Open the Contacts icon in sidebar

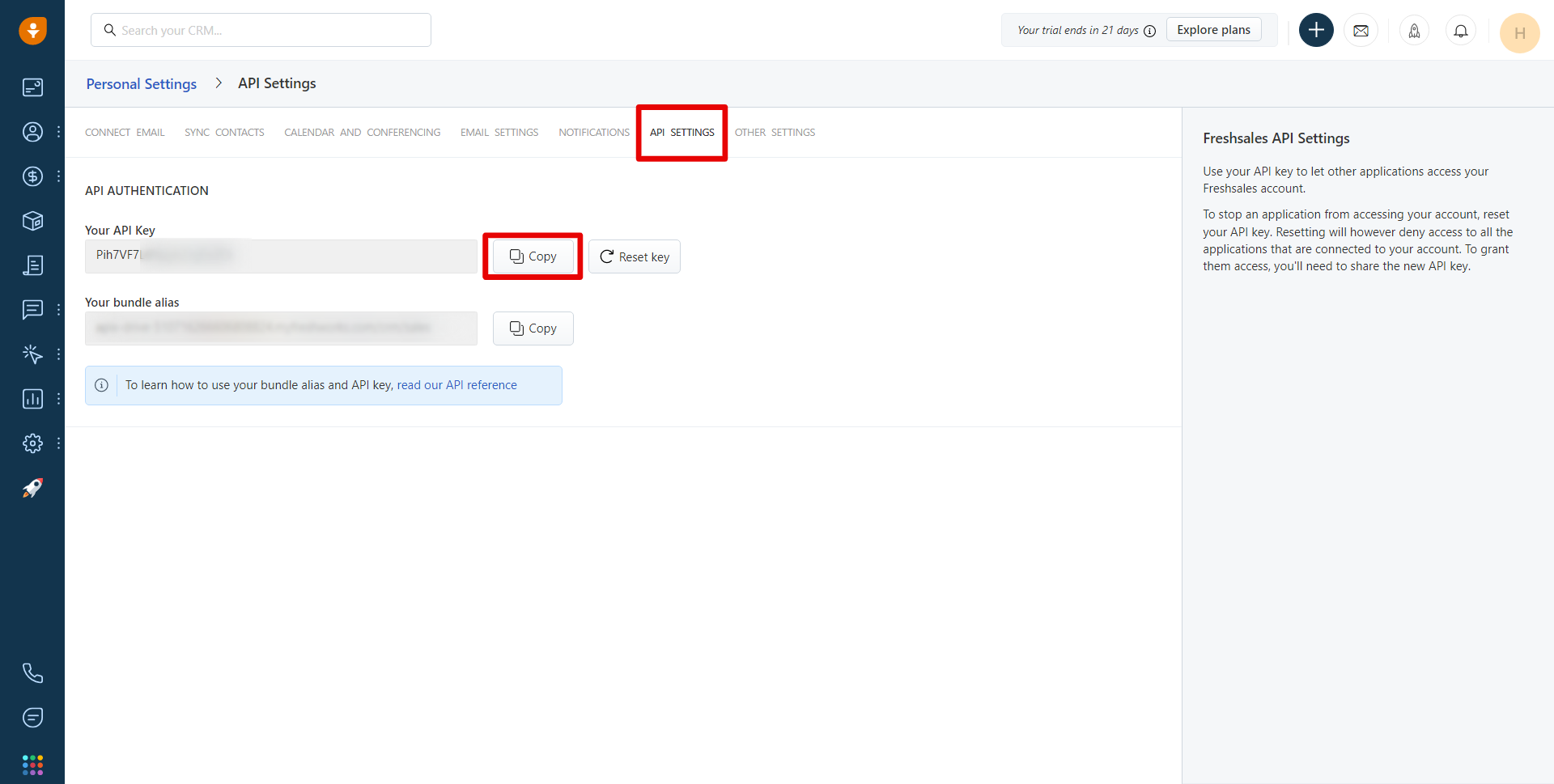point(32,132)
